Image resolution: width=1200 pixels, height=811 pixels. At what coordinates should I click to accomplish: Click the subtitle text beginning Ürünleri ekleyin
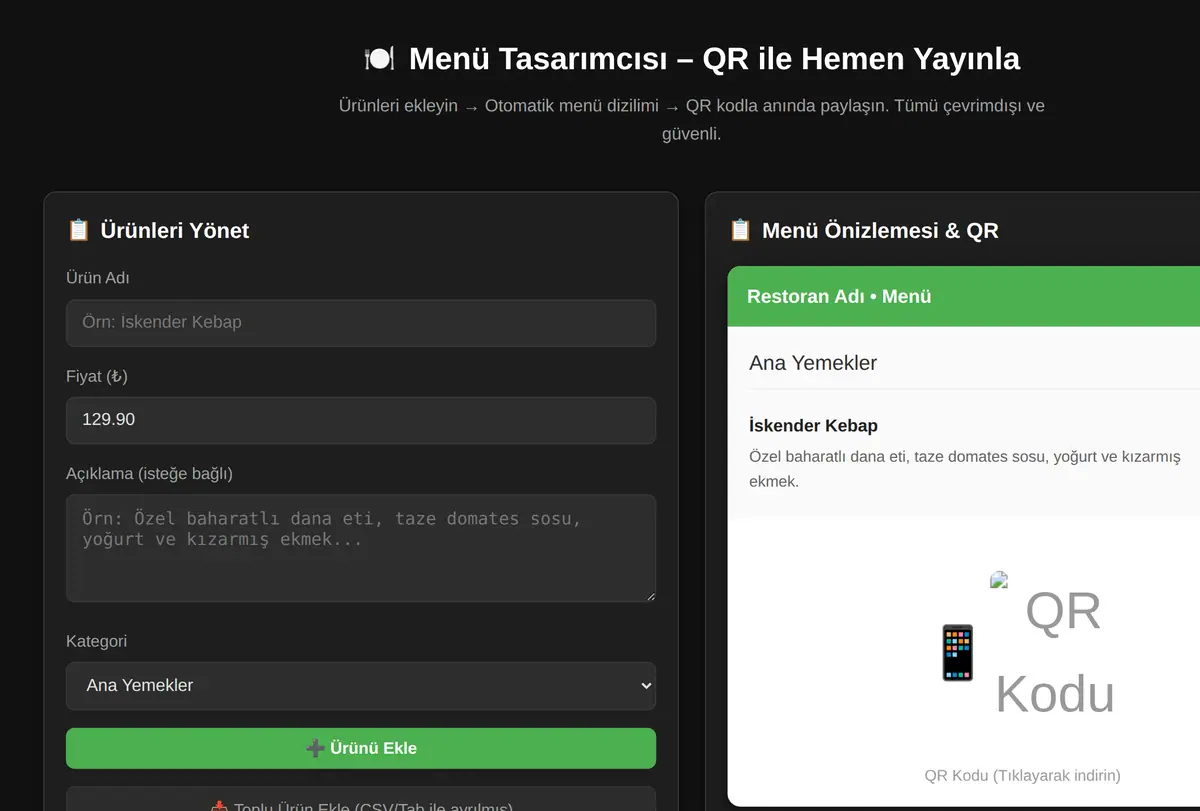click(x=692, y=119)
